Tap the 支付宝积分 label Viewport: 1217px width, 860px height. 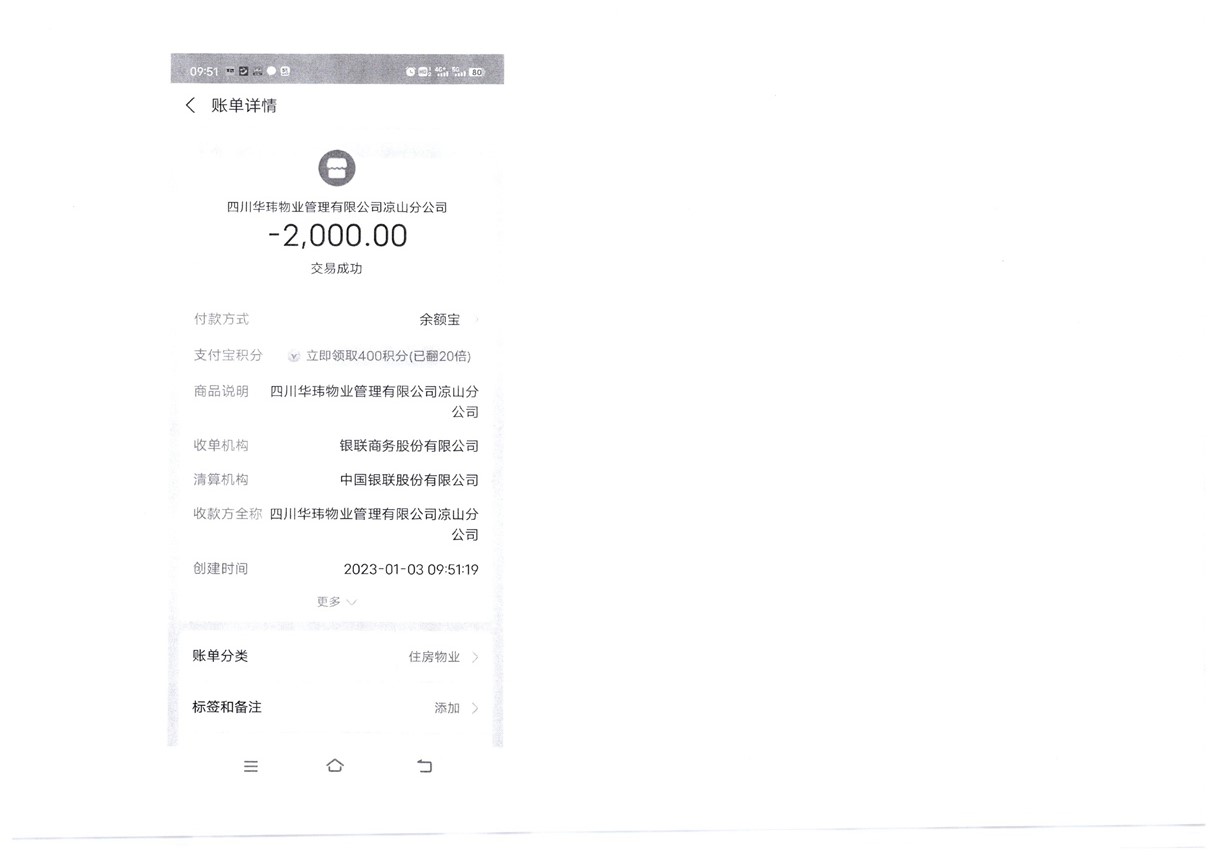228,355
